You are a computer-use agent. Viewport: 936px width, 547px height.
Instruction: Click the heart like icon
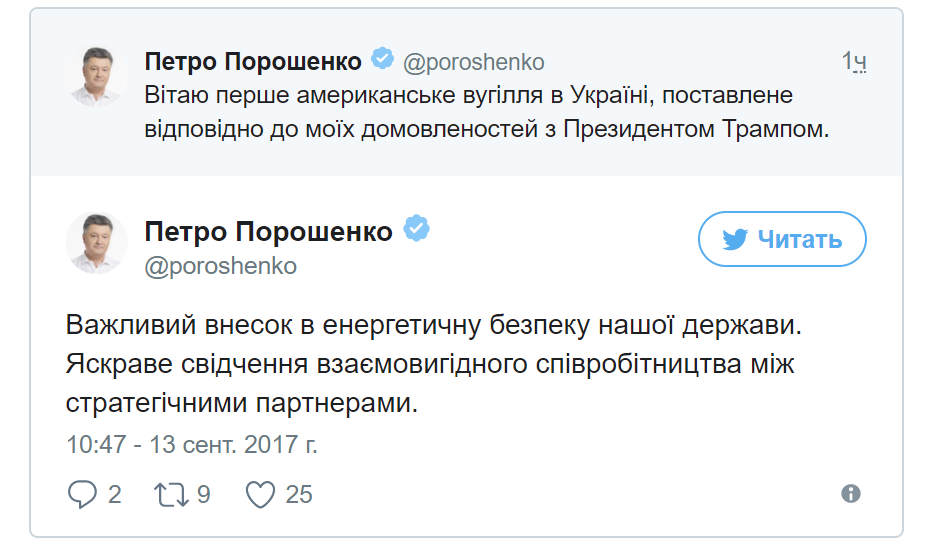coord(260,494)
